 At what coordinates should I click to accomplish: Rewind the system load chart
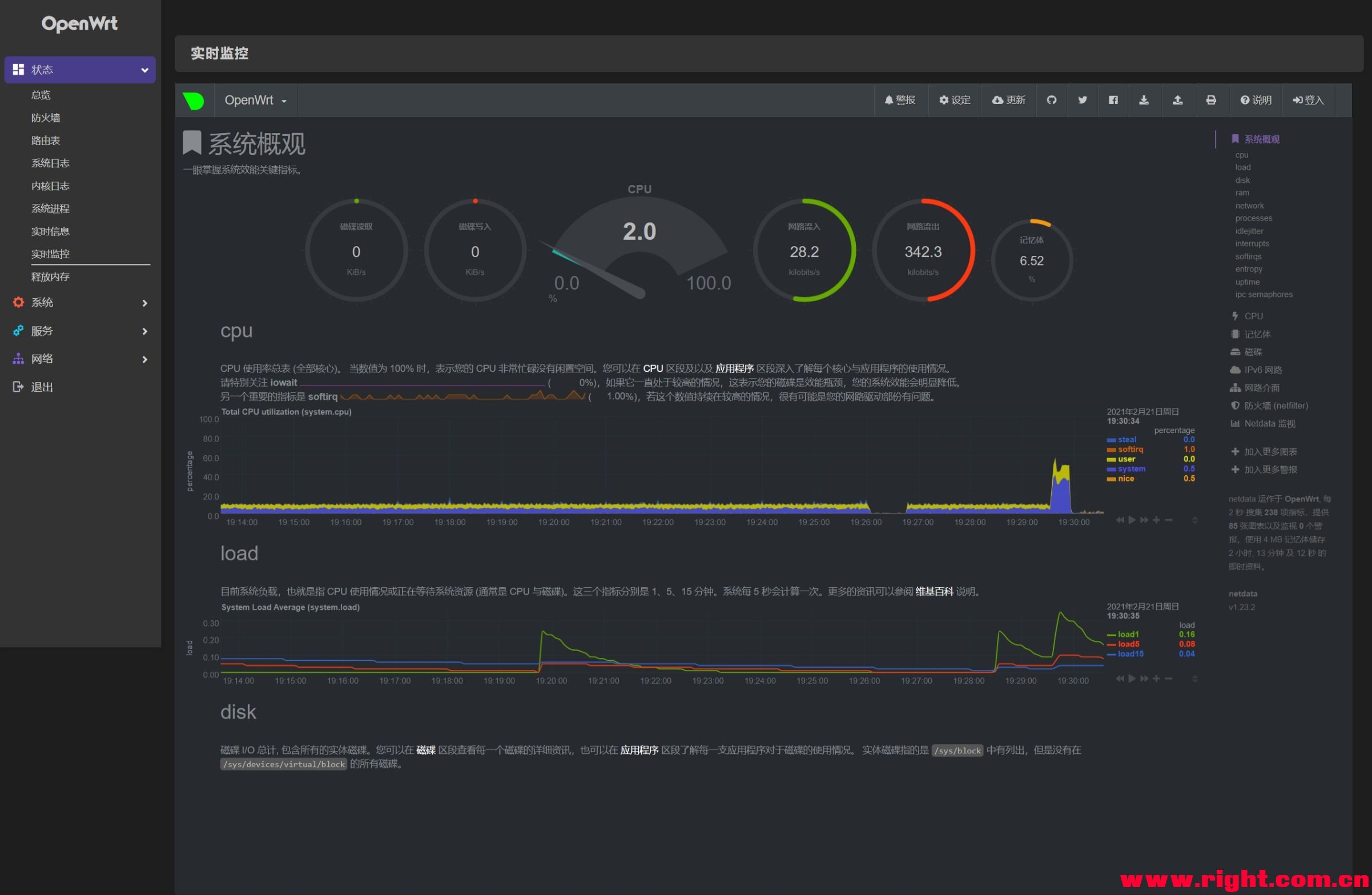point(1120,679)
